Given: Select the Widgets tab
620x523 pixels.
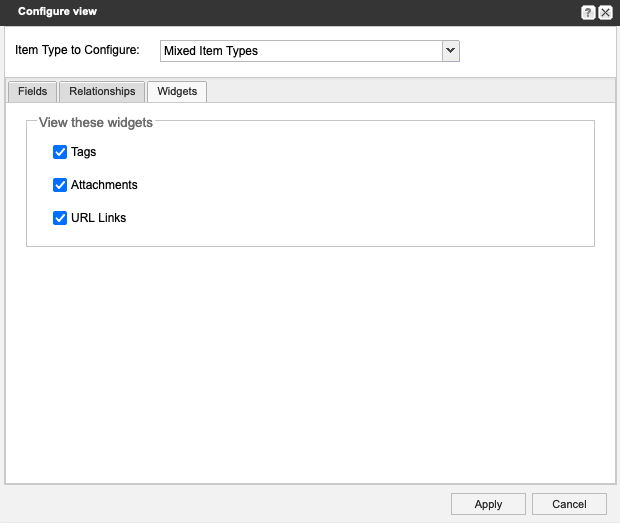Looking at the screenshot, I should 177,91.
